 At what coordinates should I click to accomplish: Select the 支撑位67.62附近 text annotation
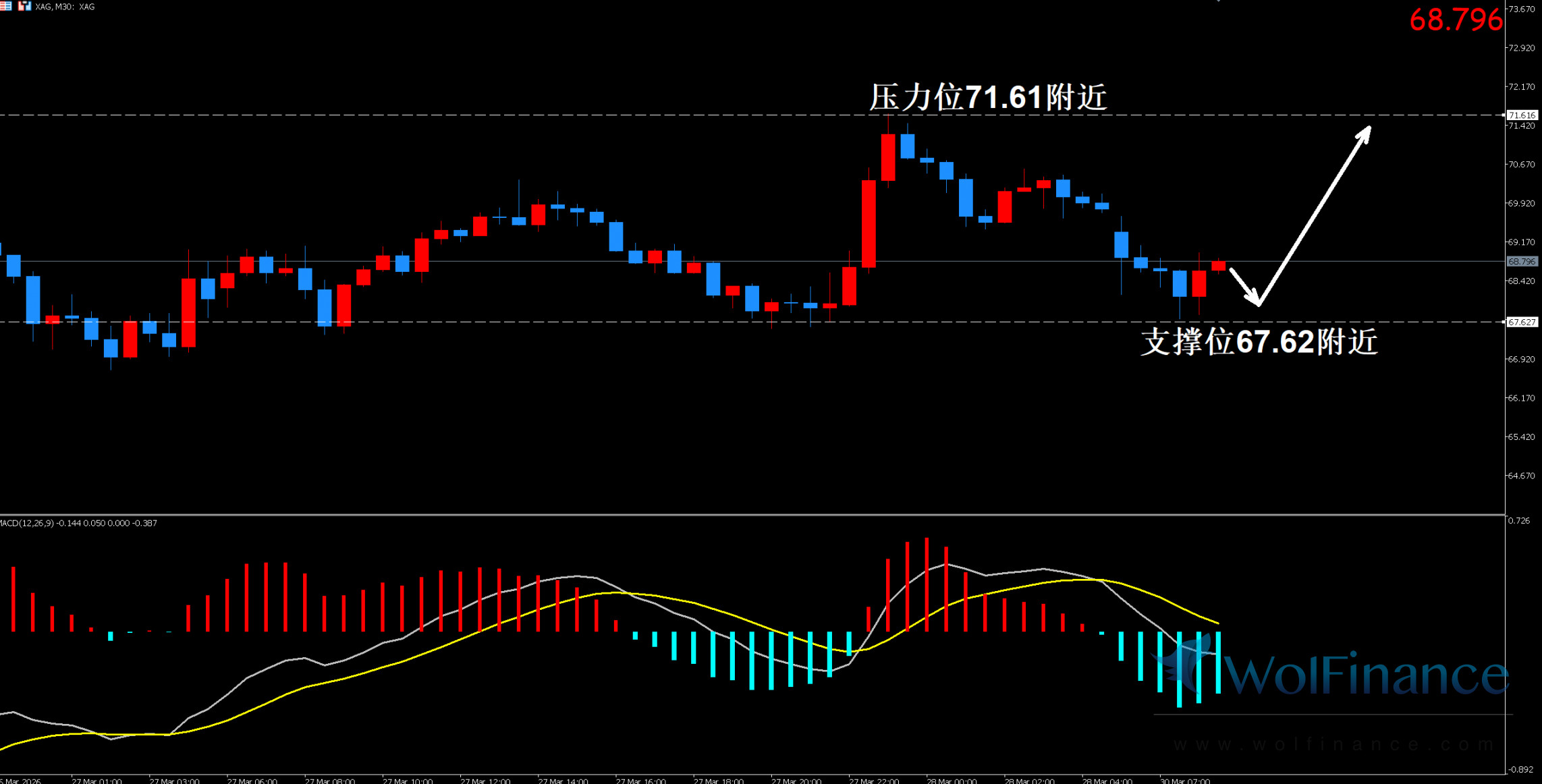pyautogui.click(x=1259, y=341)
